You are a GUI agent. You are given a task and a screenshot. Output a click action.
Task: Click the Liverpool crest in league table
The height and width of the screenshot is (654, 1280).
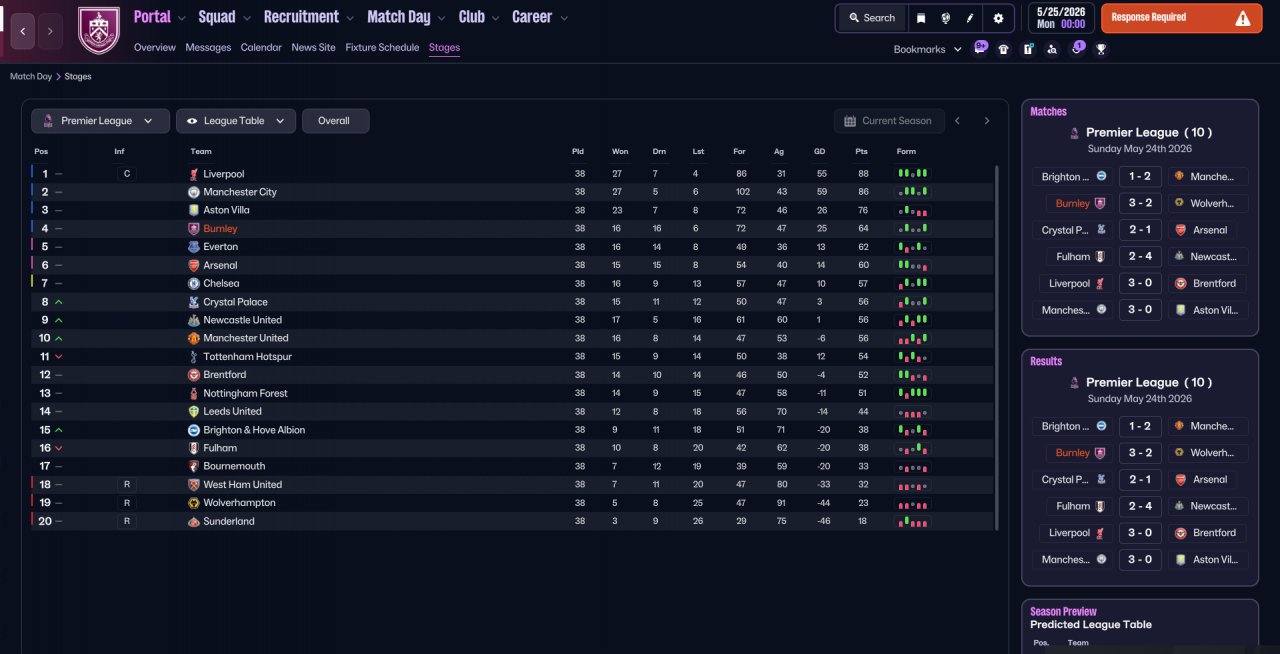(194, 174)
